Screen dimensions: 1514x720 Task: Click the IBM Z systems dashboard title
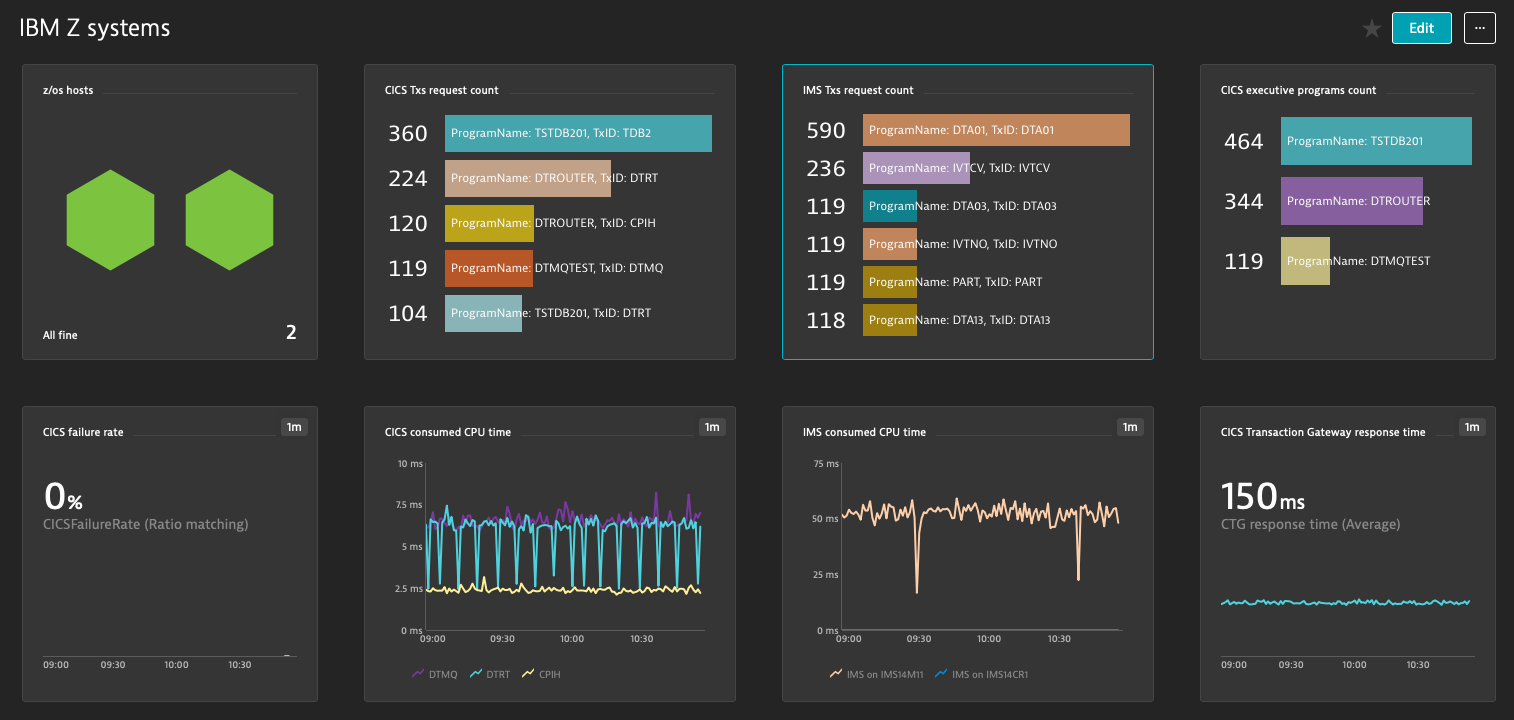tap(95, 28)
